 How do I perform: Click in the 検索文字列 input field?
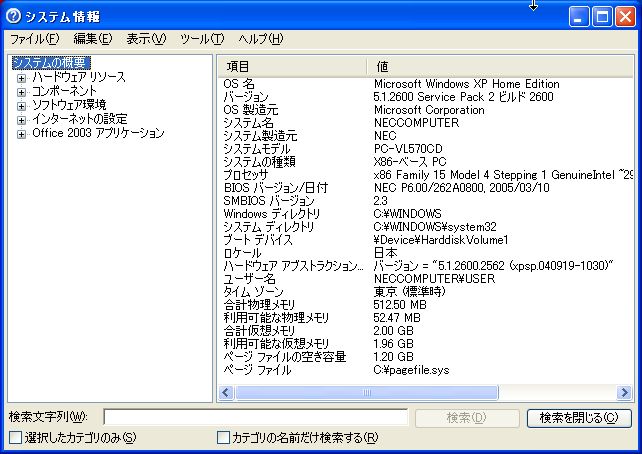pos(255,417)
